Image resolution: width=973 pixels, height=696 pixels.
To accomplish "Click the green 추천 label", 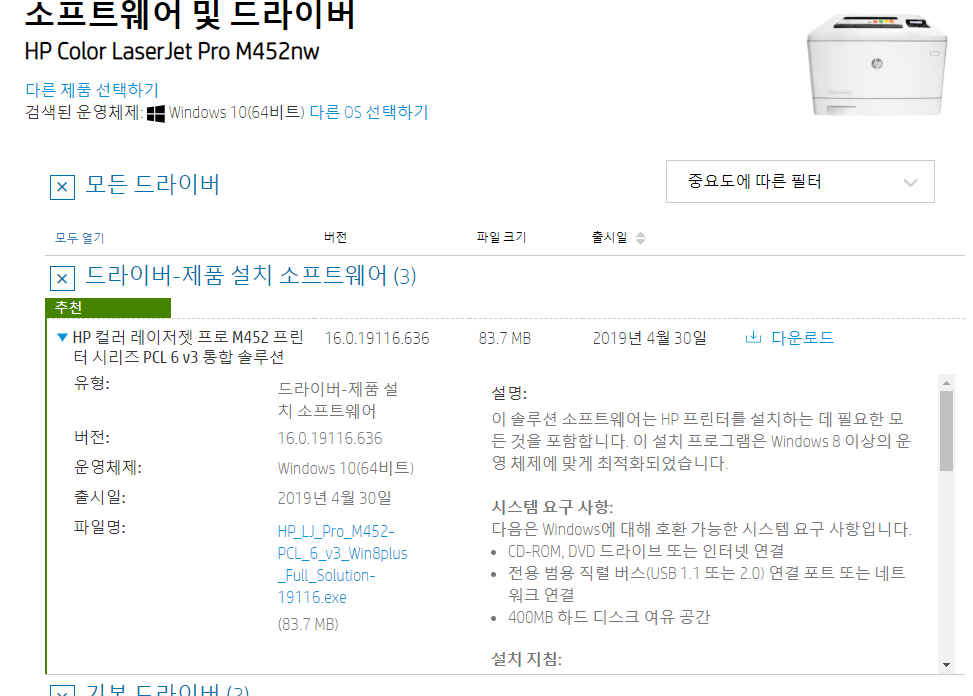I will (x=108, y=308).
